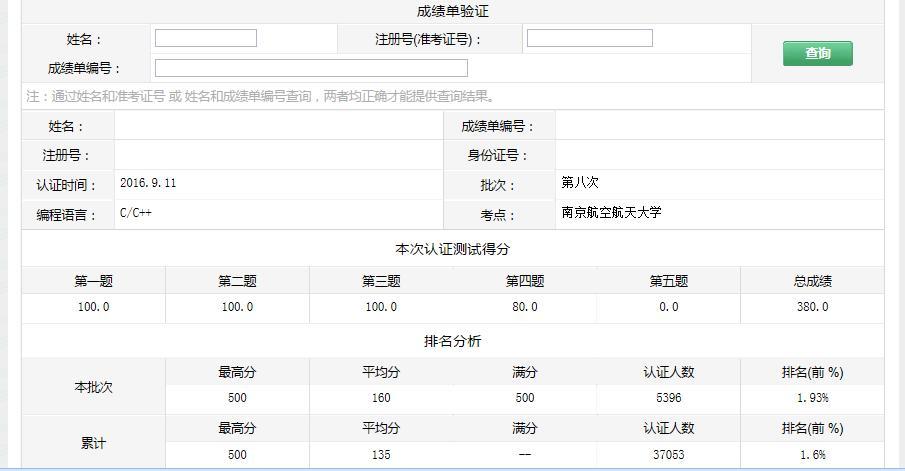Image resolution: width=905 pixels, height=471 pixels.
Task: Select the cumulative ranking 1.6%
Action: pyautogui.click(x=812, y=454)
